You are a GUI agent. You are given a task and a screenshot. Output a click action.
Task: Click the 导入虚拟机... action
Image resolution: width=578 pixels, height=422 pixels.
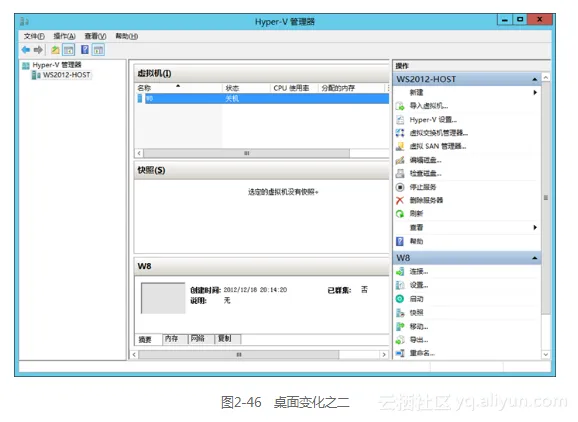coord(429,106)
